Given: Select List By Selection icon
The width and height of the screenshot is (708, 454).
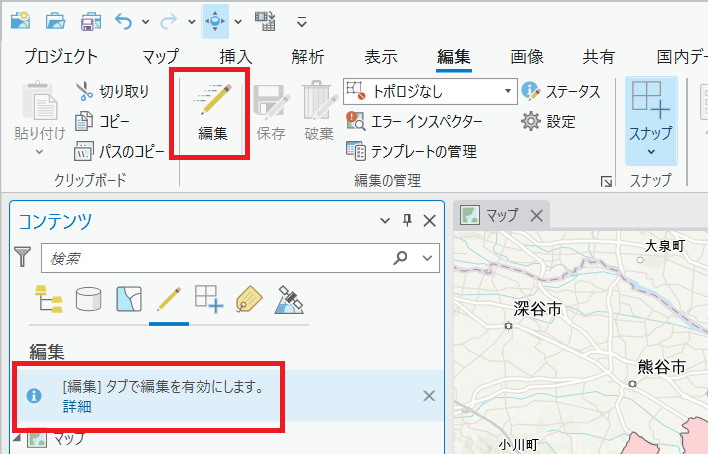Looking at the screenshot, I should (129, 299).
